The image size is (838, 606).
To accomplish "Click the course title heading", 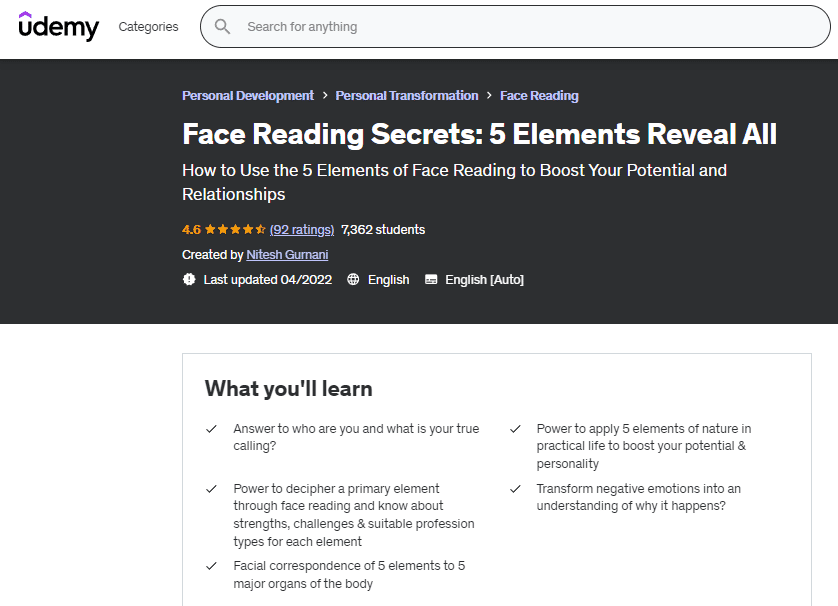I will pos(479,134).
